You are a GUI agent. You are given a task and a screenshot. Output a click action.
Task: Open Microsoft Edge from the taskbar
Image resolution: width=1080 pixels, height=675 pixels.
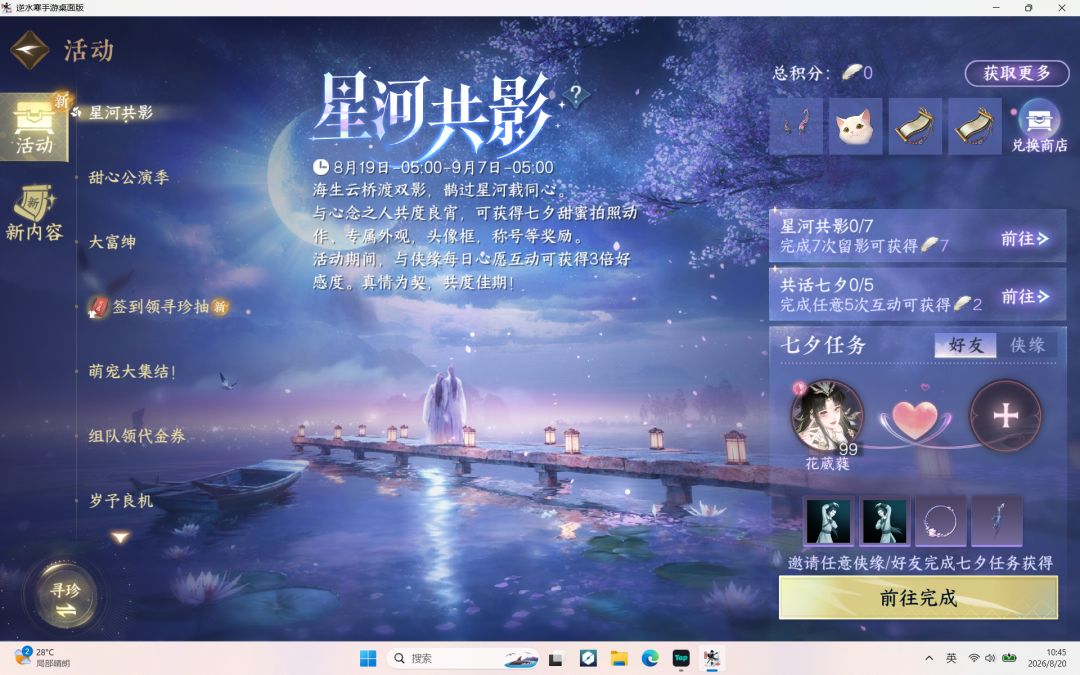pos(650,658)
